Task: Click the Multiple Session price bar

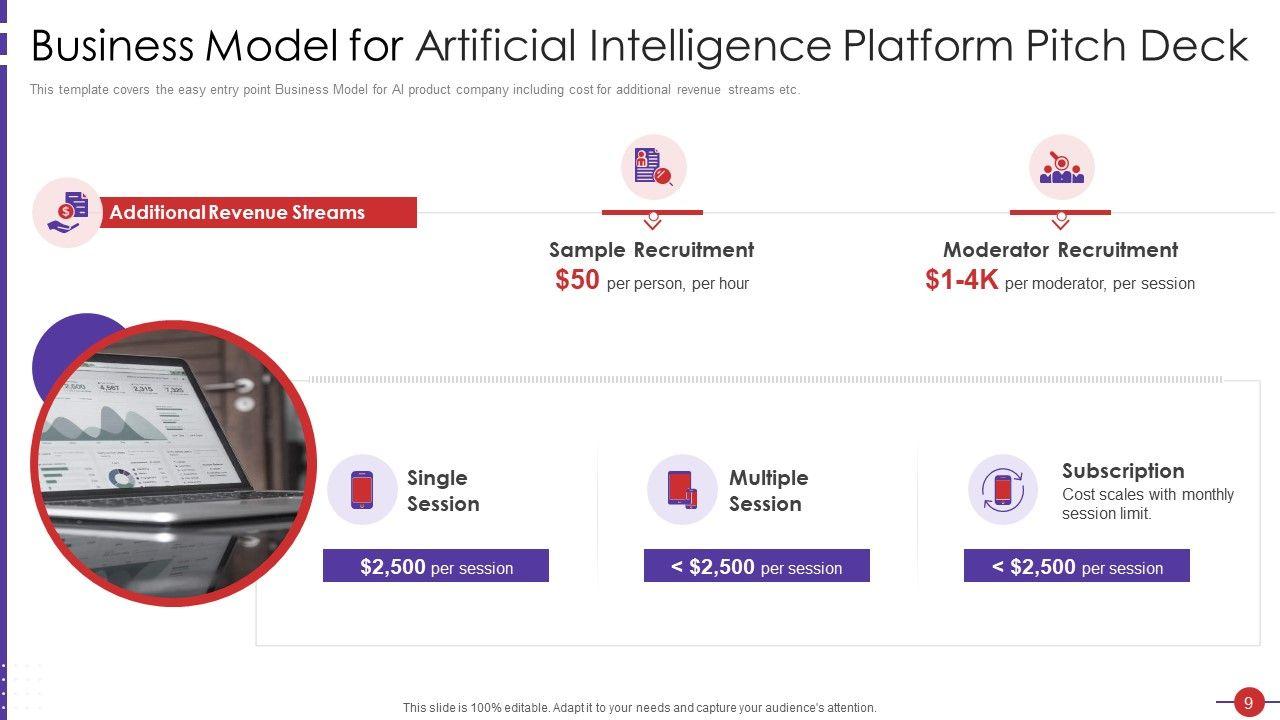Action: (757, 566)
